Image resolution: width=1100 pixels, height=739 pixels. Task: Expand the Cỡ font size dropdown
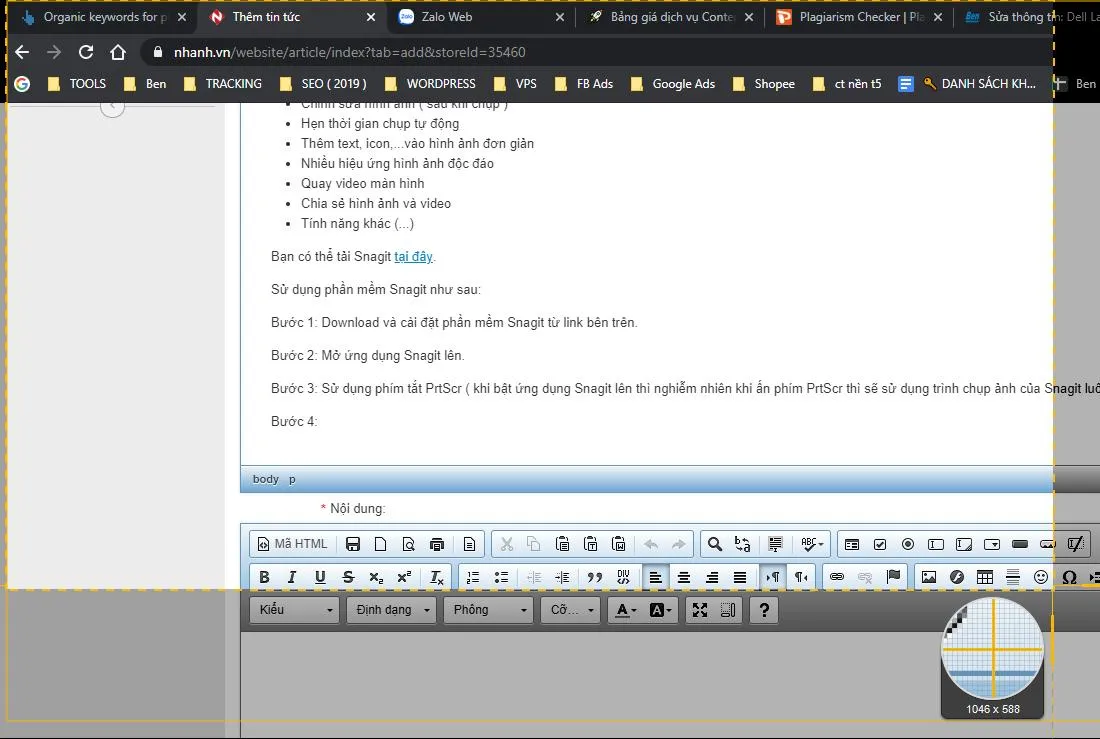coord(569,609)
